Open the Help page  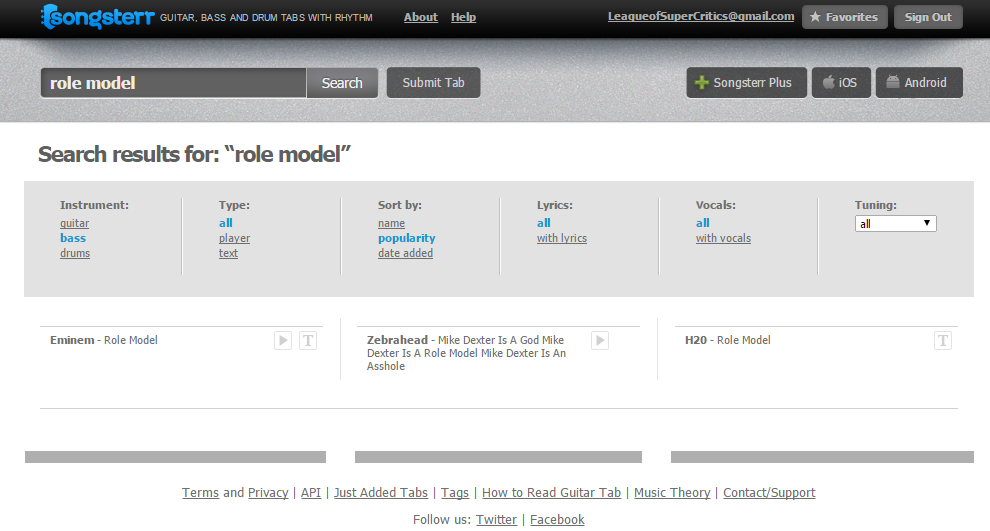click(463, 17)
